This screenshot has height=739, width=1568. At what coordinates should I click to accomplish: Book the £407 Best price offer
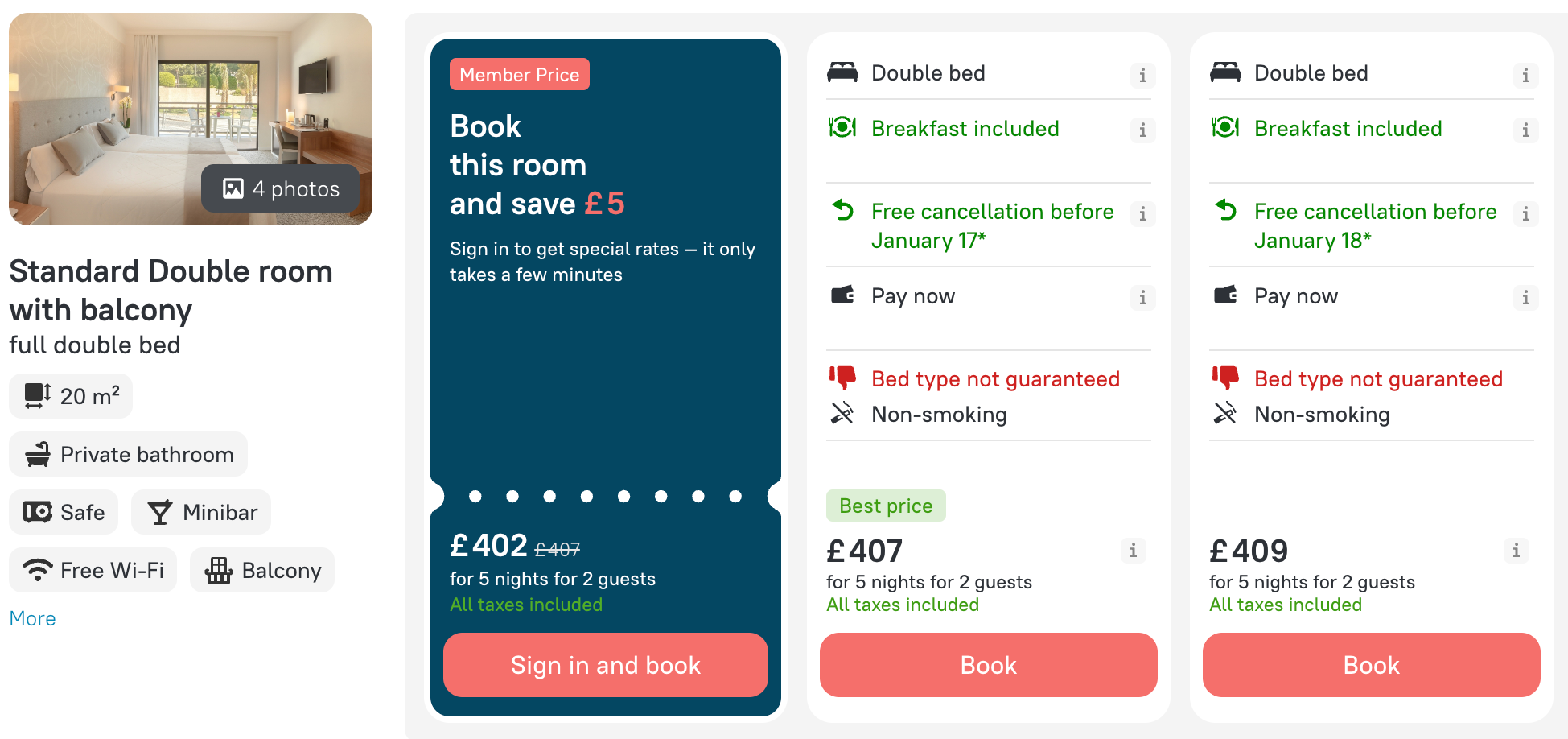tap(988, 665)
